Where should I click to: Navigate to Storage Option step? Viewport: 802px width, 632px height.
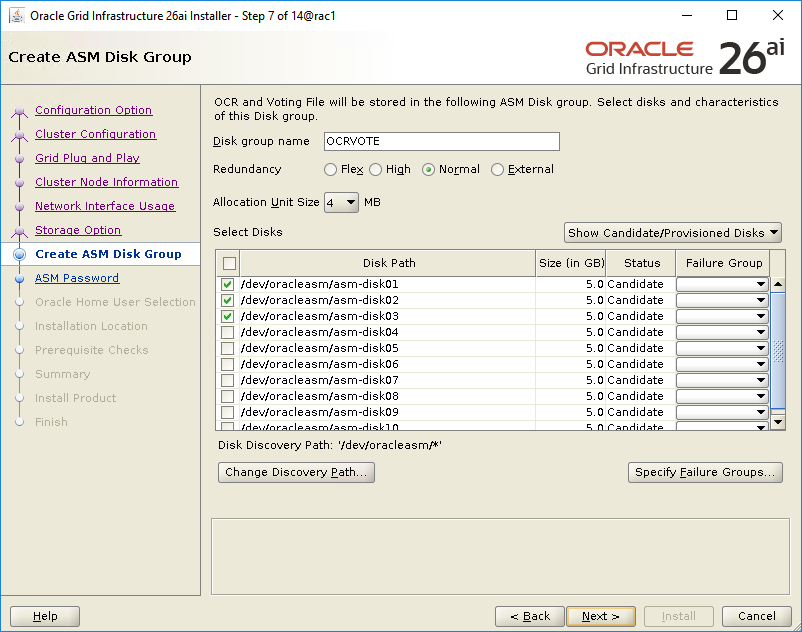[78, 230]
